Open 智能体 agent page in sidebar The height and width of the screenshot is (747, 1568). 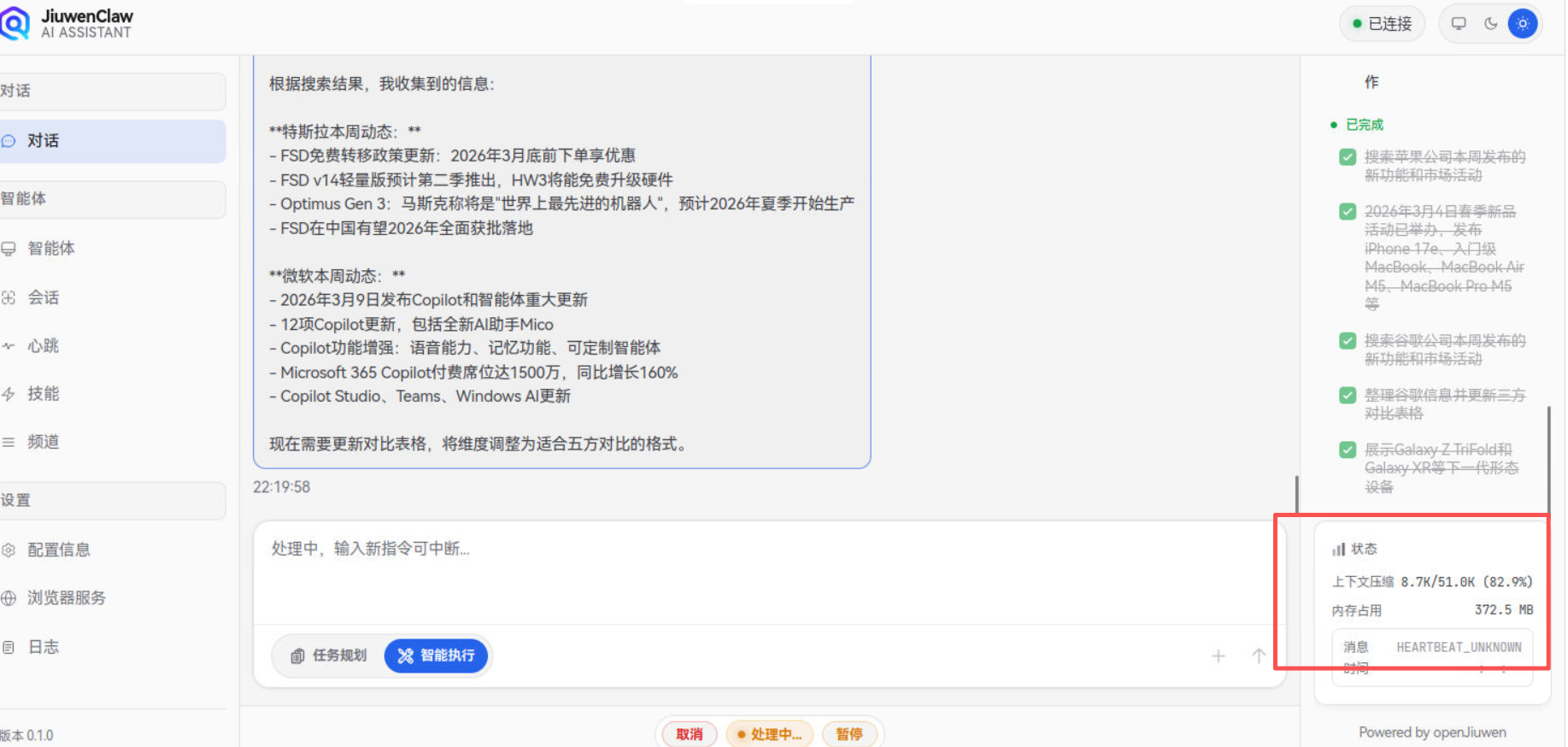(x=113, y=249)
